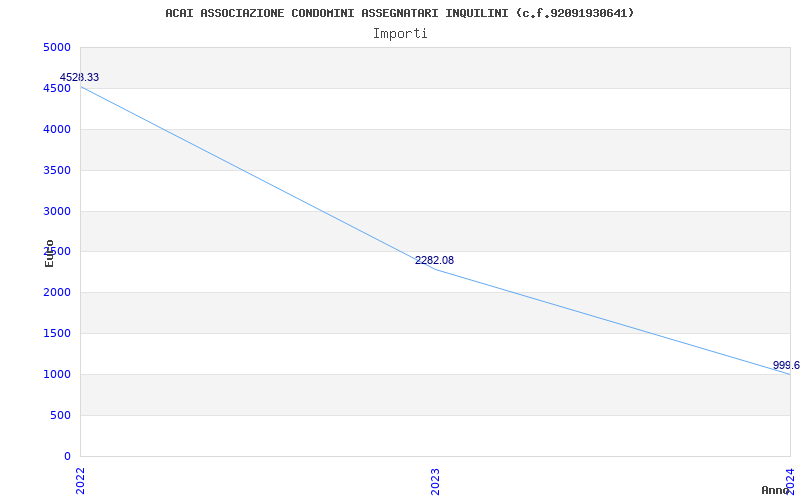Click the y-axis value 3500
The width and height of the screenshot is (800, 500).
57,170
